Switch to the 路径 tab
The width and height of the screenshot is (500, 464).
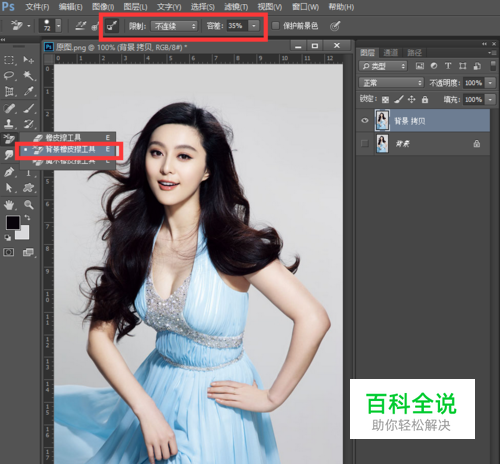click(x=414, y=52)
